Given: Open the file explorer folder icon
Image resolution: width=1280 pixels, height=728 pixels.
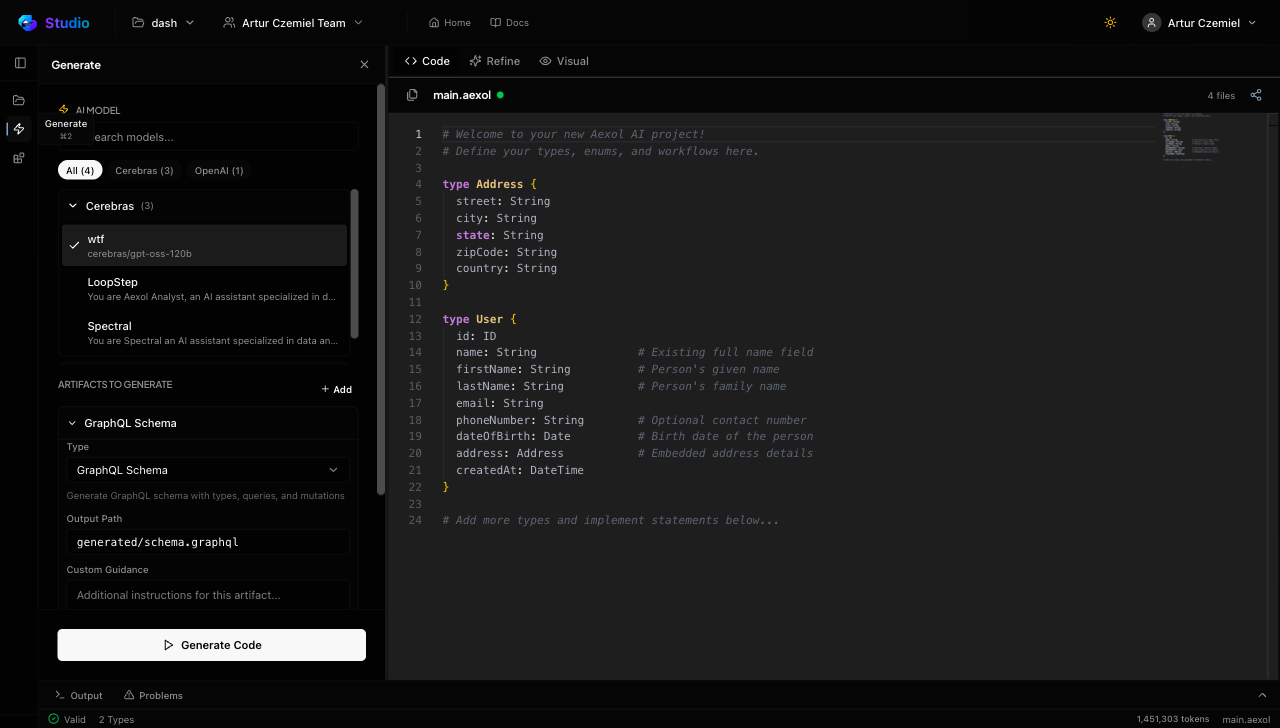Looking at the screenshot, I should [x=19, y=100].
